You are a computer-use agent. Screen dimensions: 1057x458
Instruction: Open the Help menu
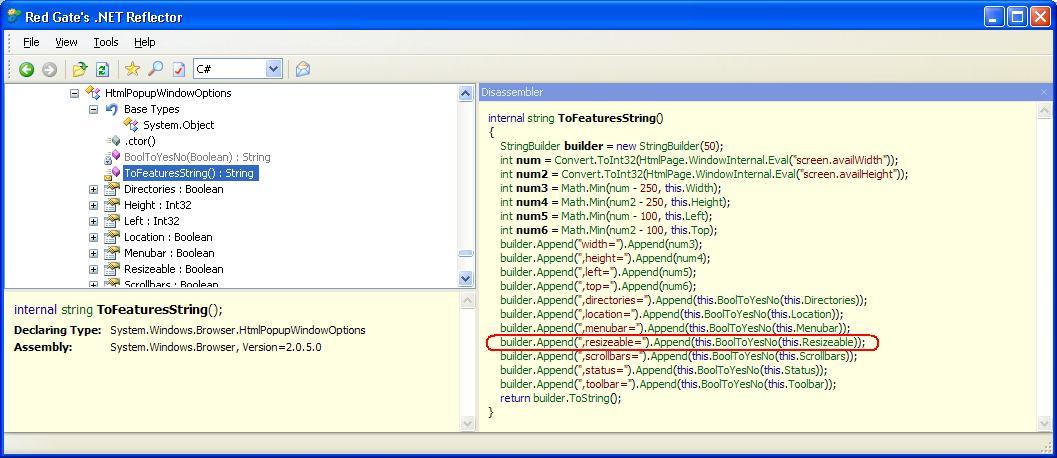(x=144, y=42)
